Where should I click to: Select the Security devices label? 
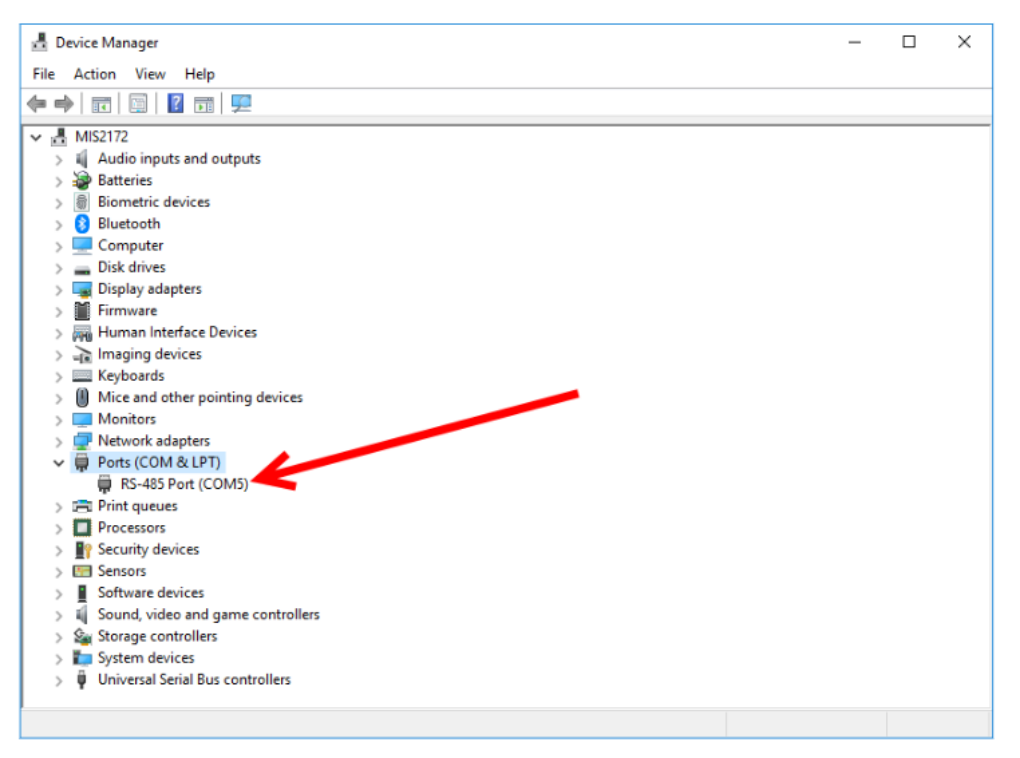pos(148,549)
